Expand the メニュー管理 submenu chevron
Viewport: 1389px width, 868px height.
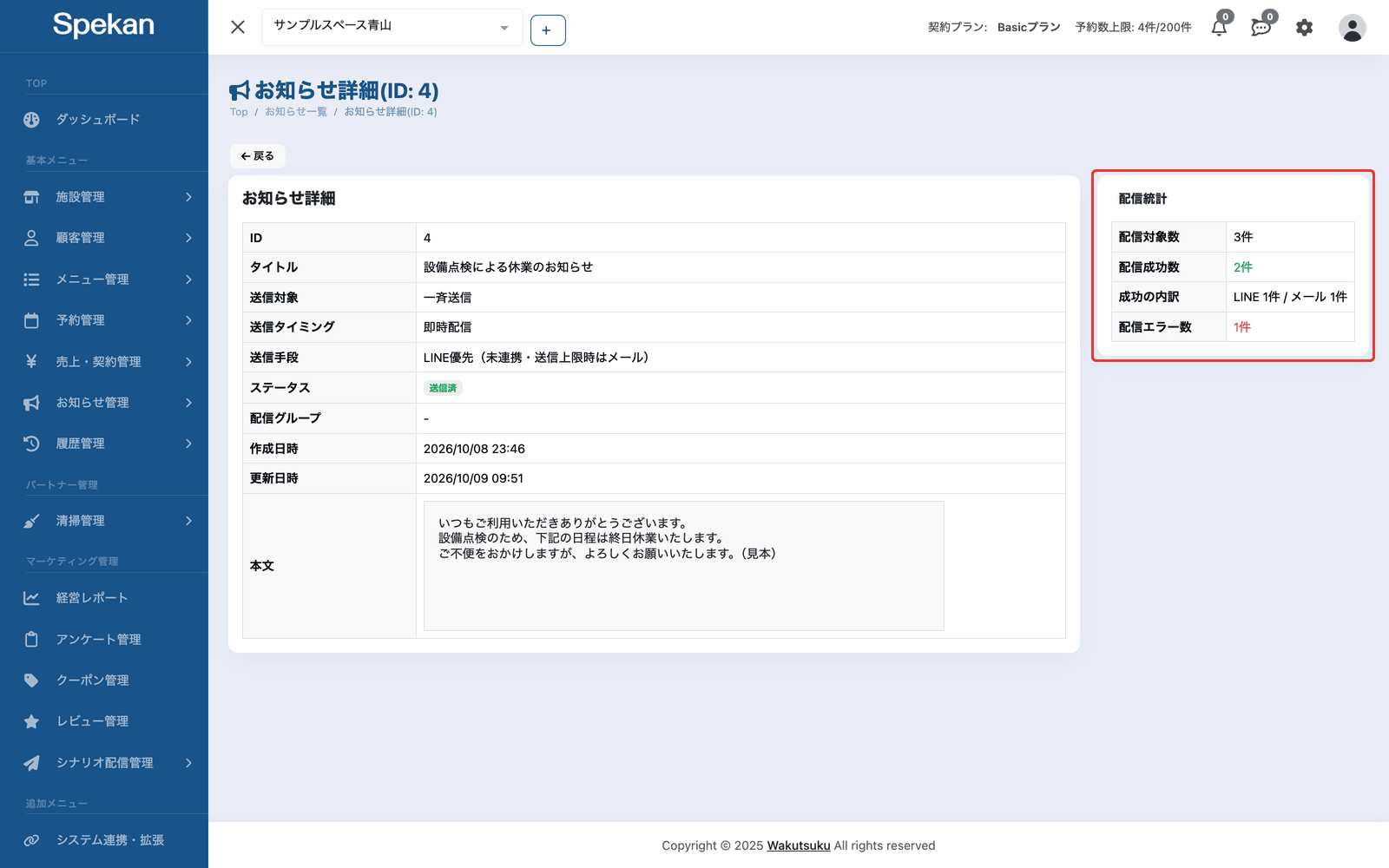click(188, 279)
